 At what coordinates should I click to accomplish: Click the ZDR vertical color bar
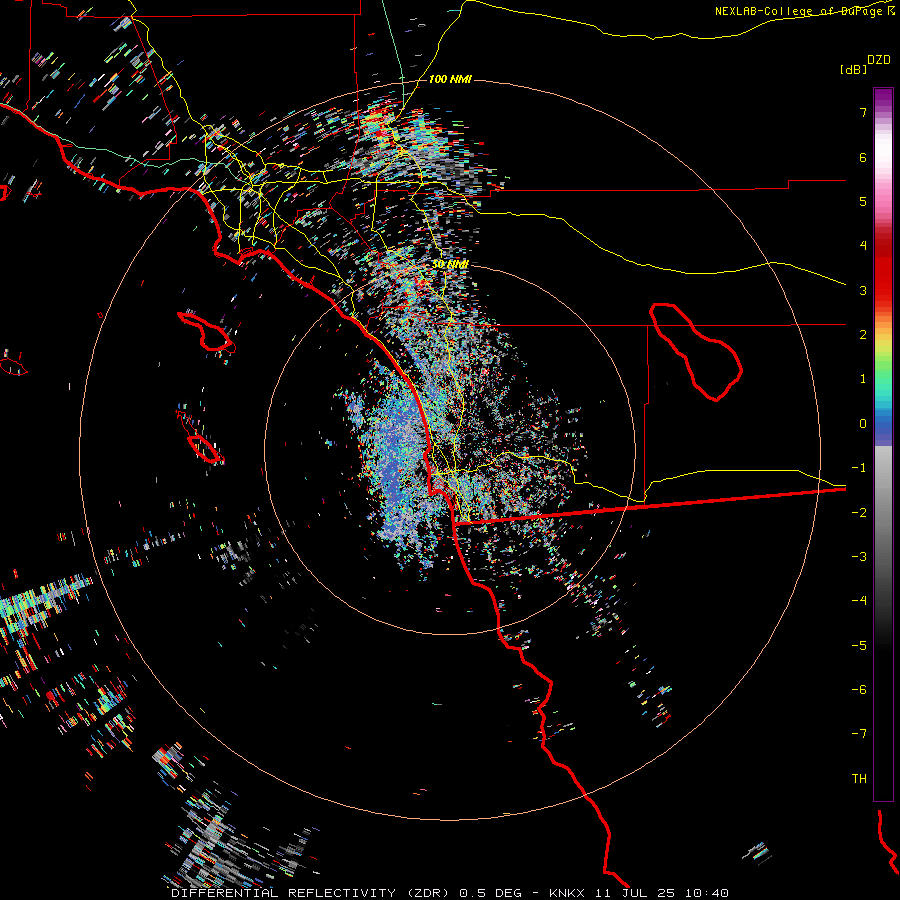coord(883,444)
